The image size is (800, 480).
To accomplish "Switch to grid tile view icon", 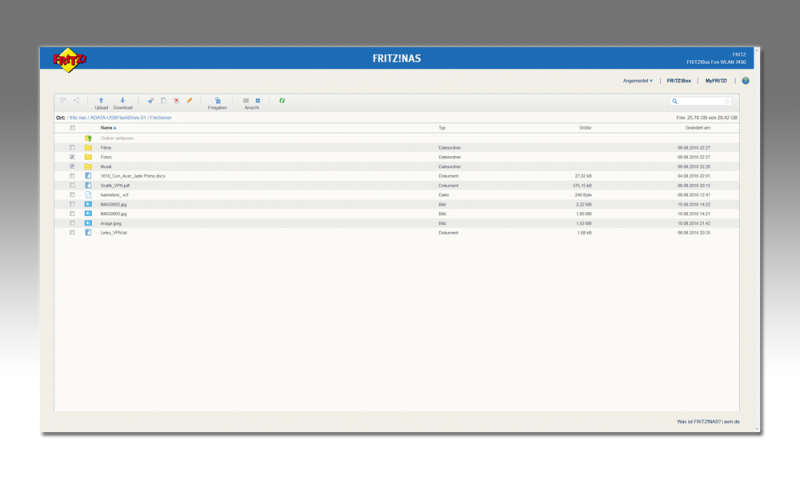I will (x=258, y=100).
